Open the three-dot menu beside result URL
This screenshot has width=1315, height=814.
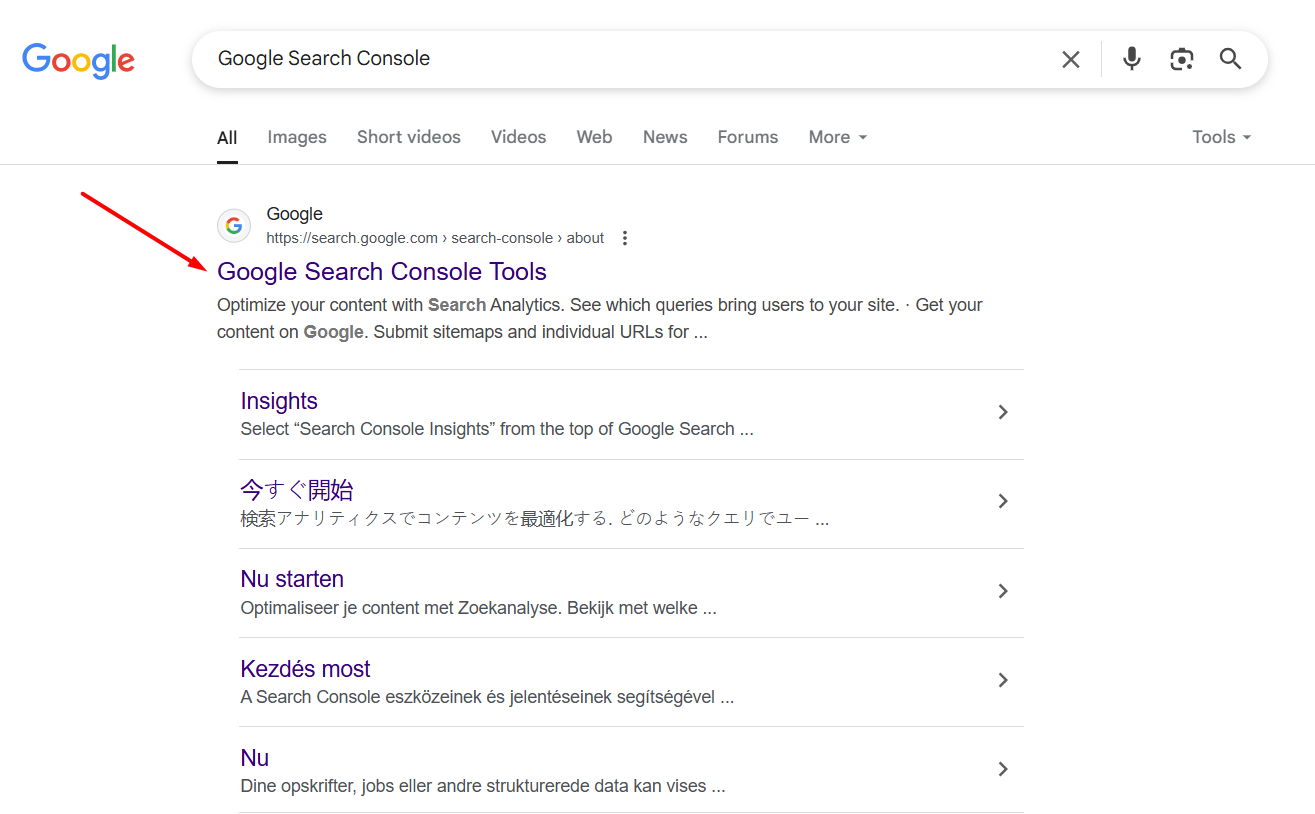coord(625,238)
